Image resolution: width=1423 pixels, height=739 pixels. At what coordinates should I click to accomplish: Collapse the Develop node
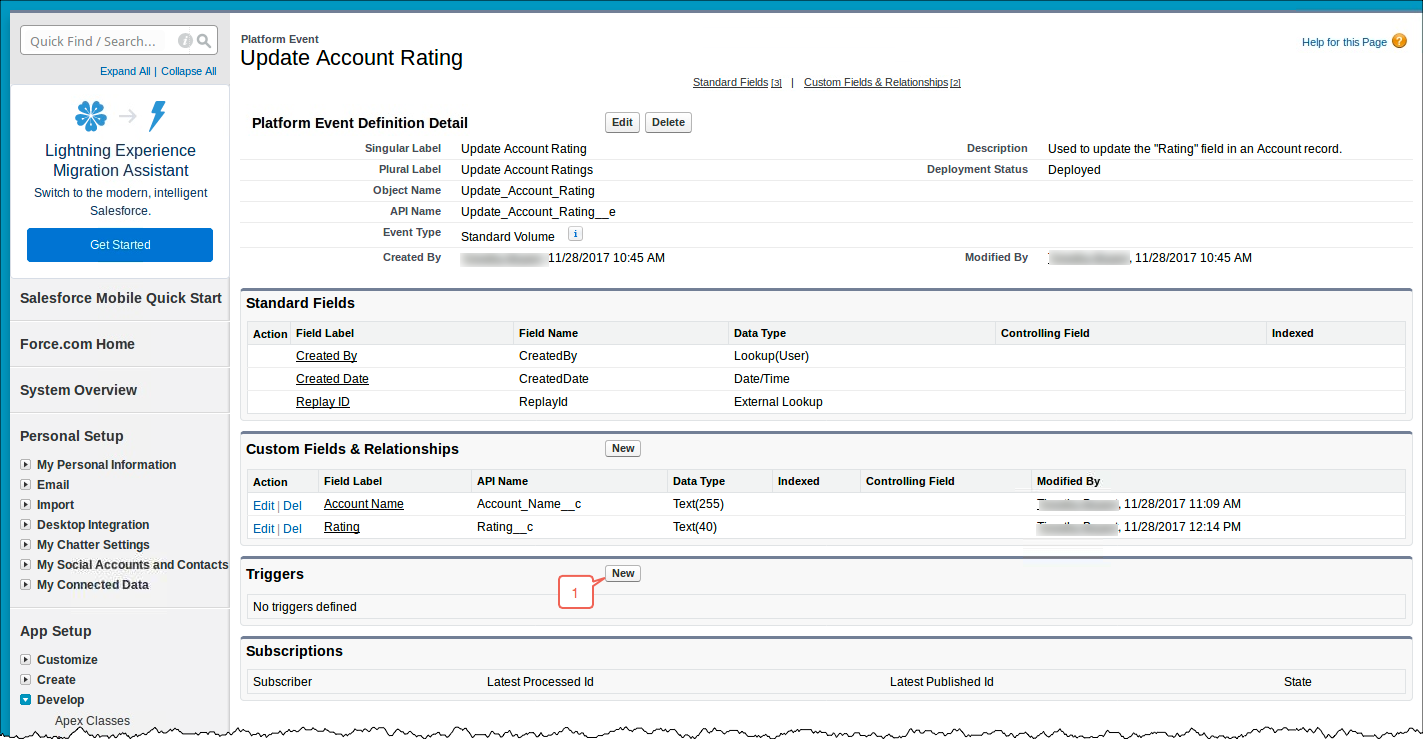(26, 700)
